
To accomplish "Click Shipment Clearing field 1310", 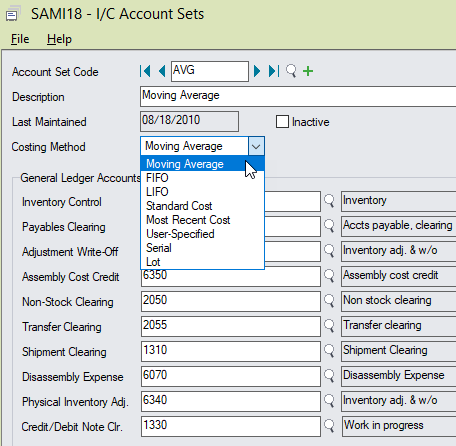I will click(x=231, y=351).
